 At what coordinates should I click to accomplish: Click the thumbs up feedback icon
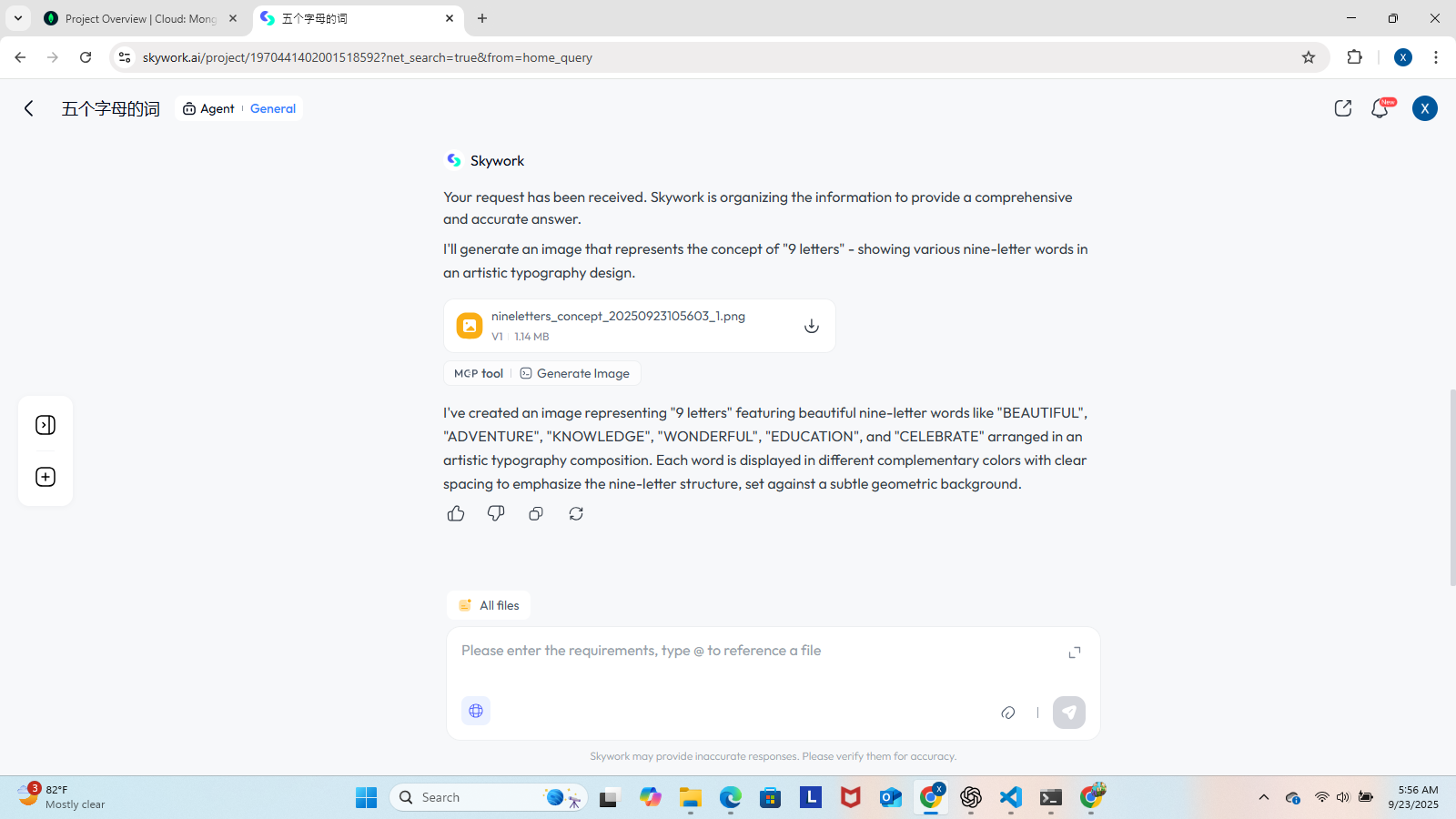click(456, 513)
